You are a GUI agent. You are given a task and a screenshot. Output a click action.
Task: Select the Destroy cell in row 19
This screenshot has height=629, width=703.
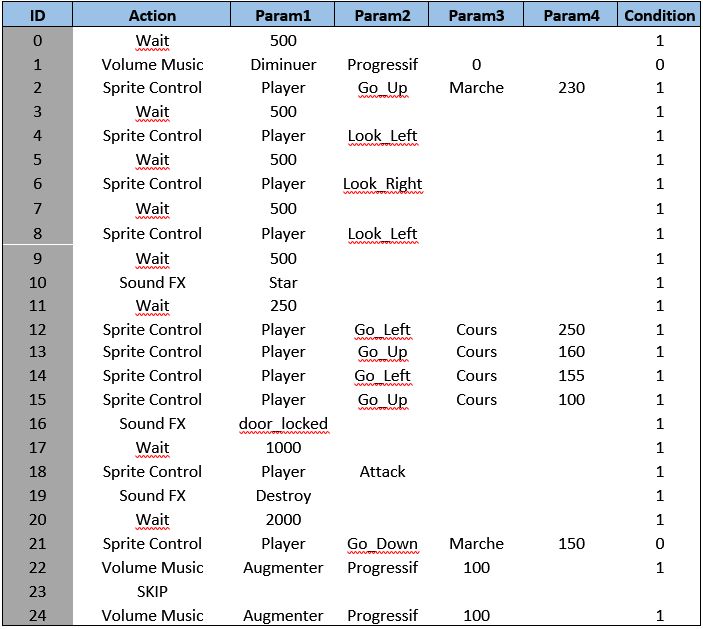tap(283, 496)
